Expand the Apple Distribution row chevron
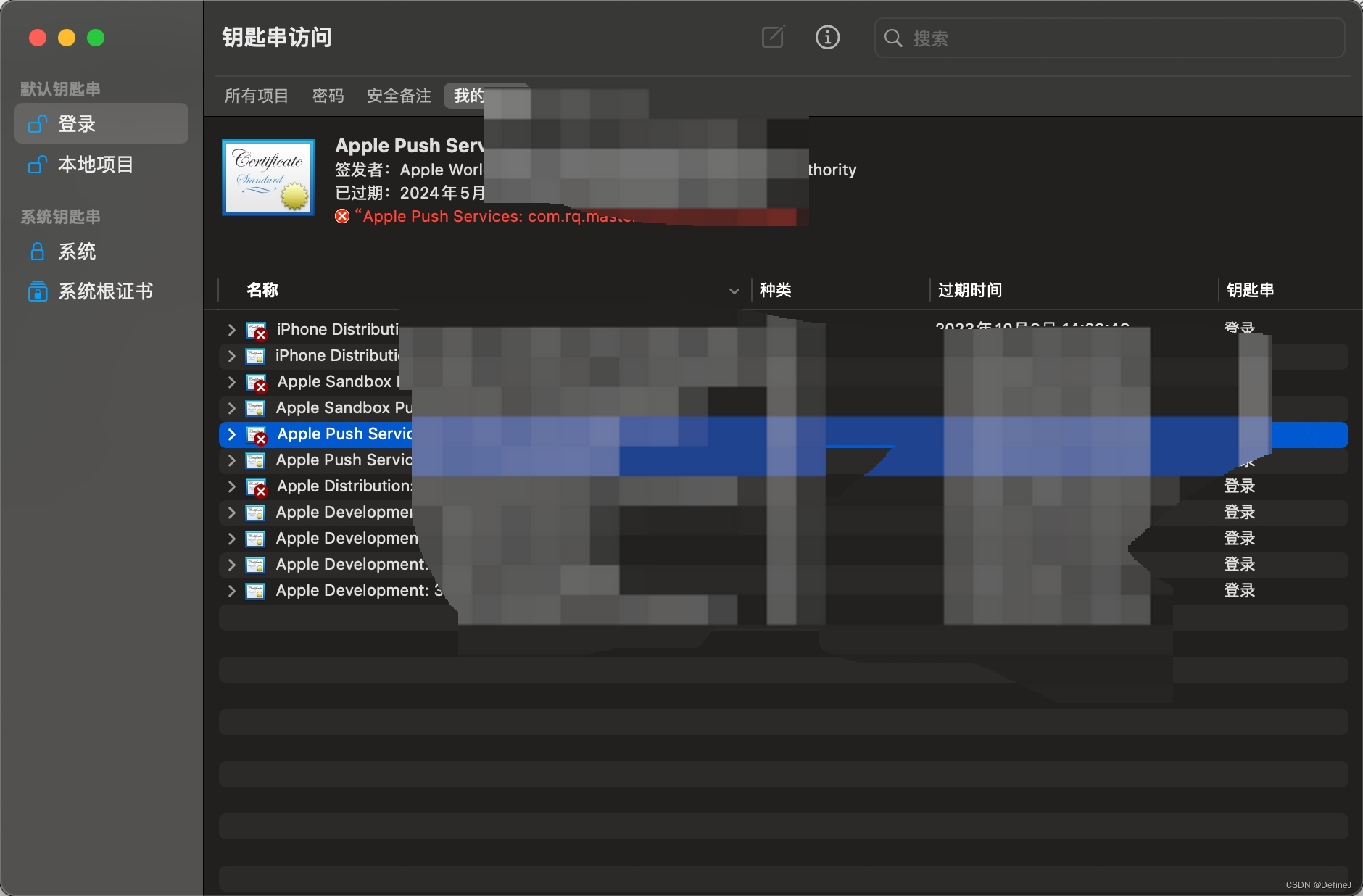This screenshot has width=1363, height=896. pos(231,486)
